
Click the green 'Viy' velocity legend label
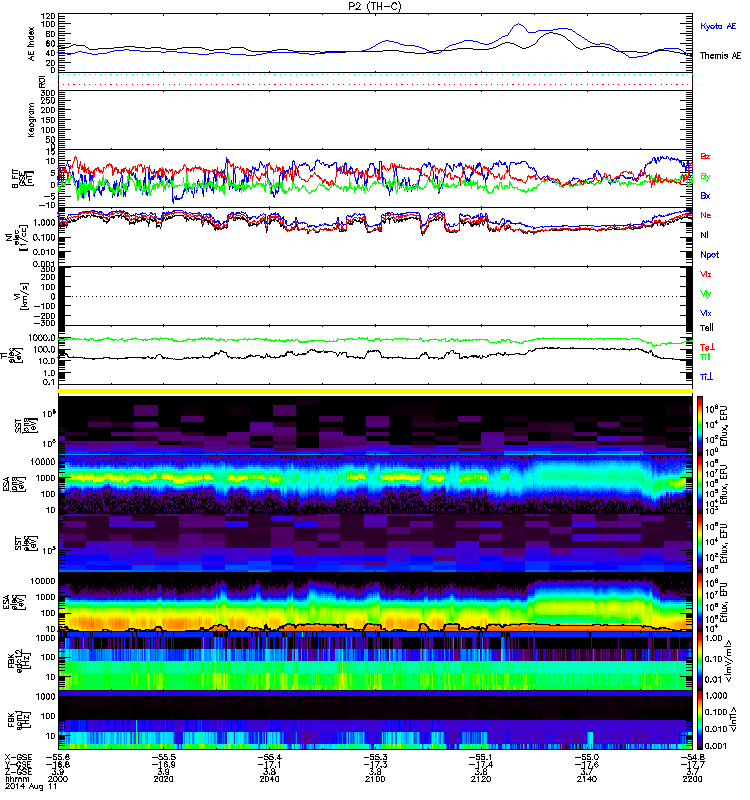tap(706, 294)
